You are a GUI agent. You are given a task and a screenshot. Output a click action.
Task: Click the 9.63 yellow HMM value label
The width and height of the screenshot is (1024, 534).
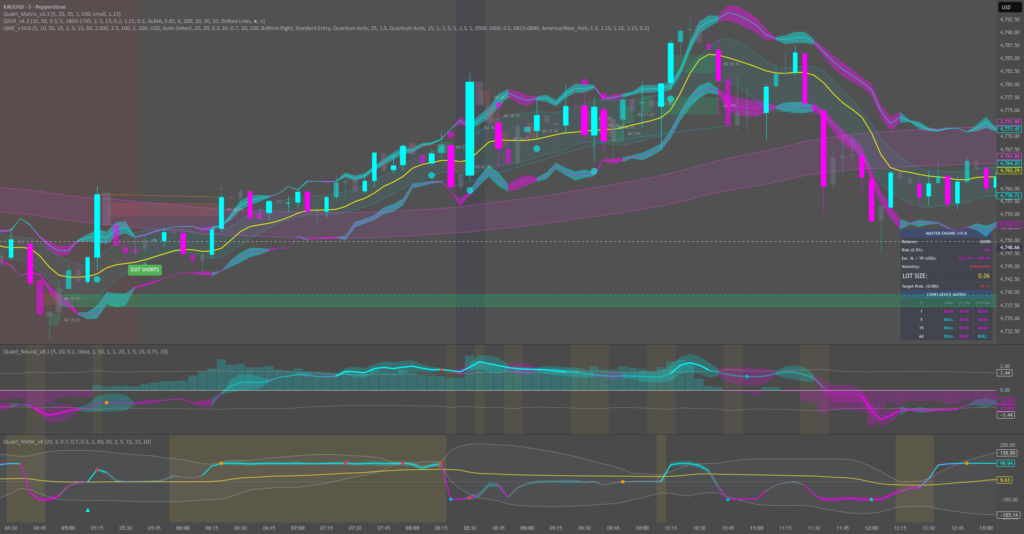(1008, 480)
